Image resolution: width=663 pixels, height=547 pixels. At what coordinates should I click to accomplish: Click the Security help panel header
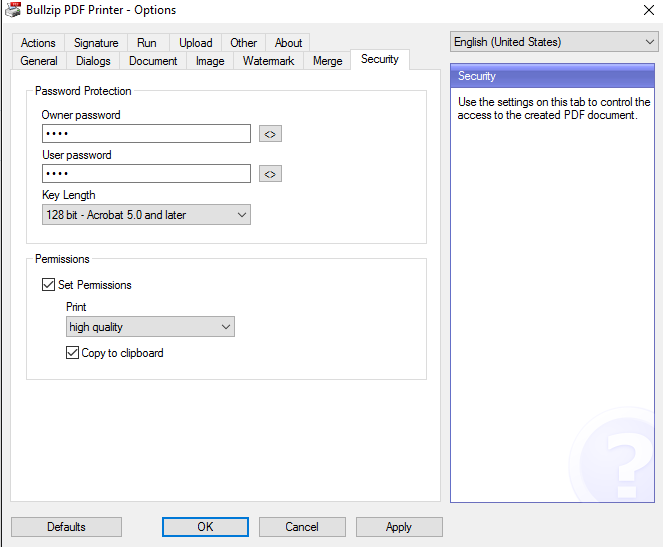pos(552,76)
